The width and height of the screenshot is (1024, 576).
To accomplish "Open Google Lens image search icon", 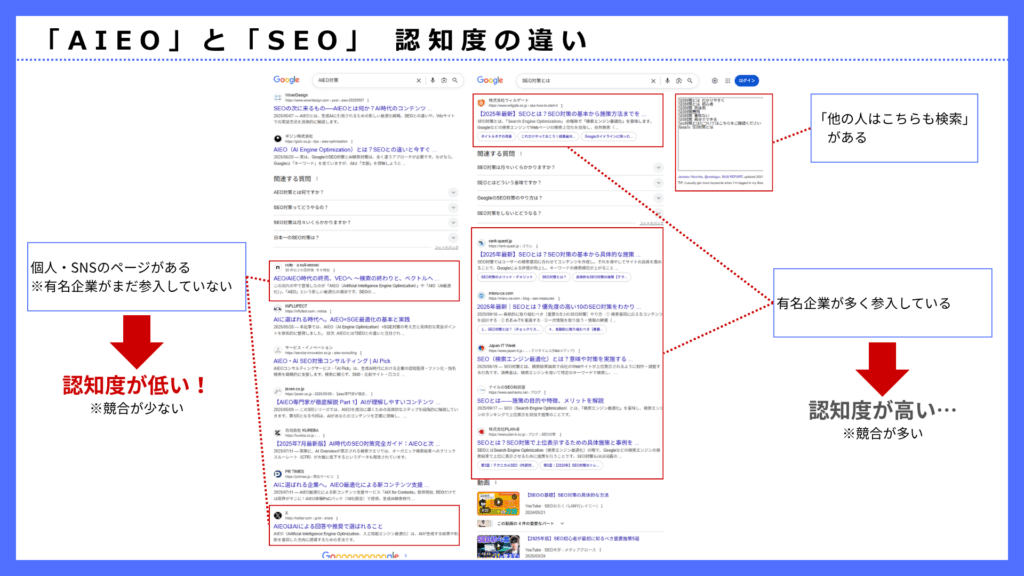I will 443,80.
